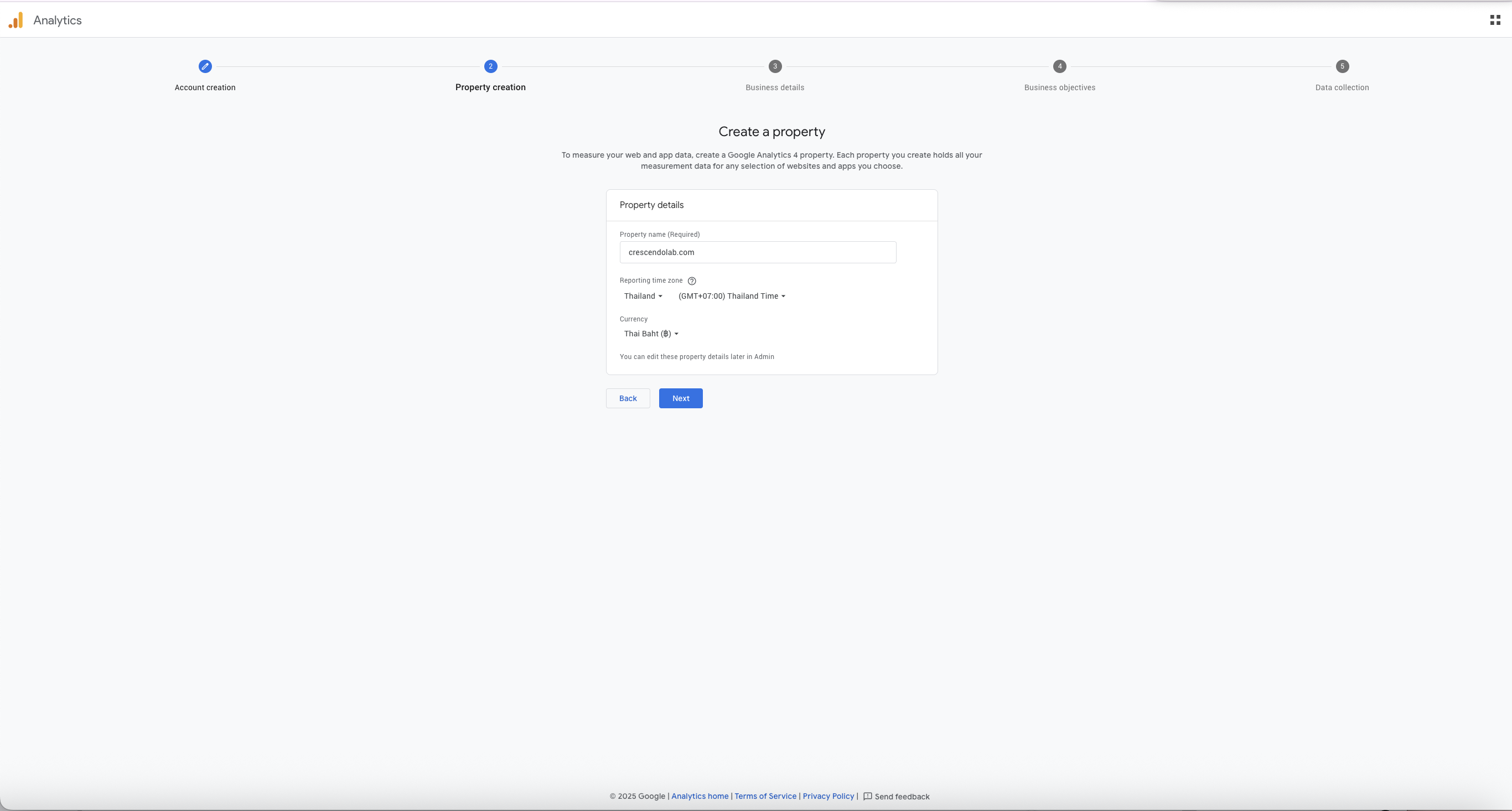
Task: Open the Terms of Service link
Action: click(x=765, y=796)
